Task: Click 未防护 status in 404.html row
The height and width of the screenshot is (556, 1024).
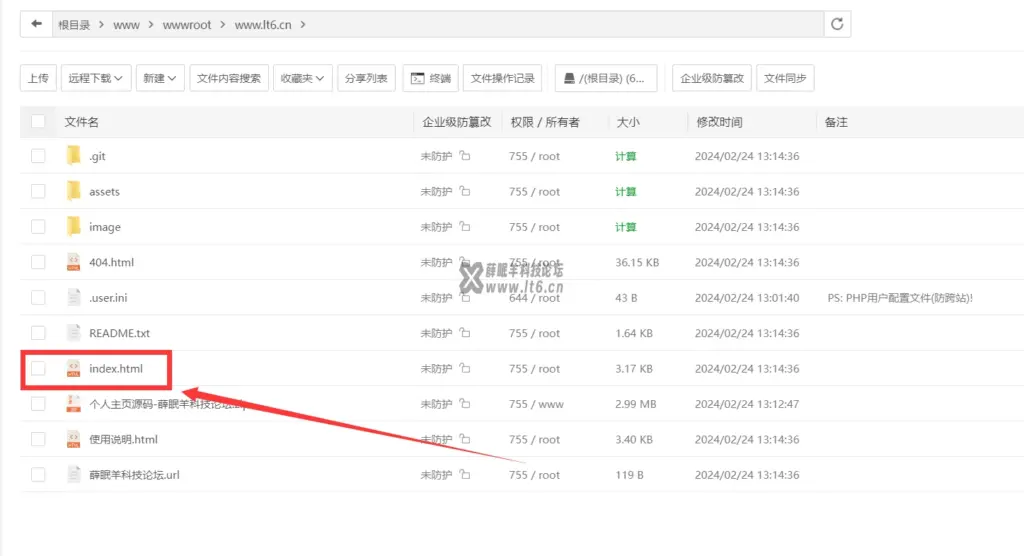Action: coord(436,262)
